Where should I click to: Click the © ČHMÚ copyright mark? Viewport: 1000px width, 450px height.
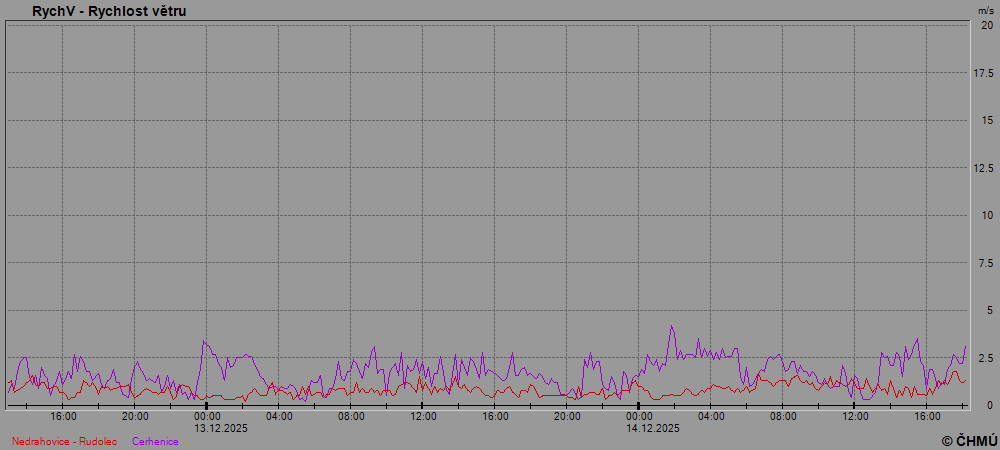tap(968, 440)
